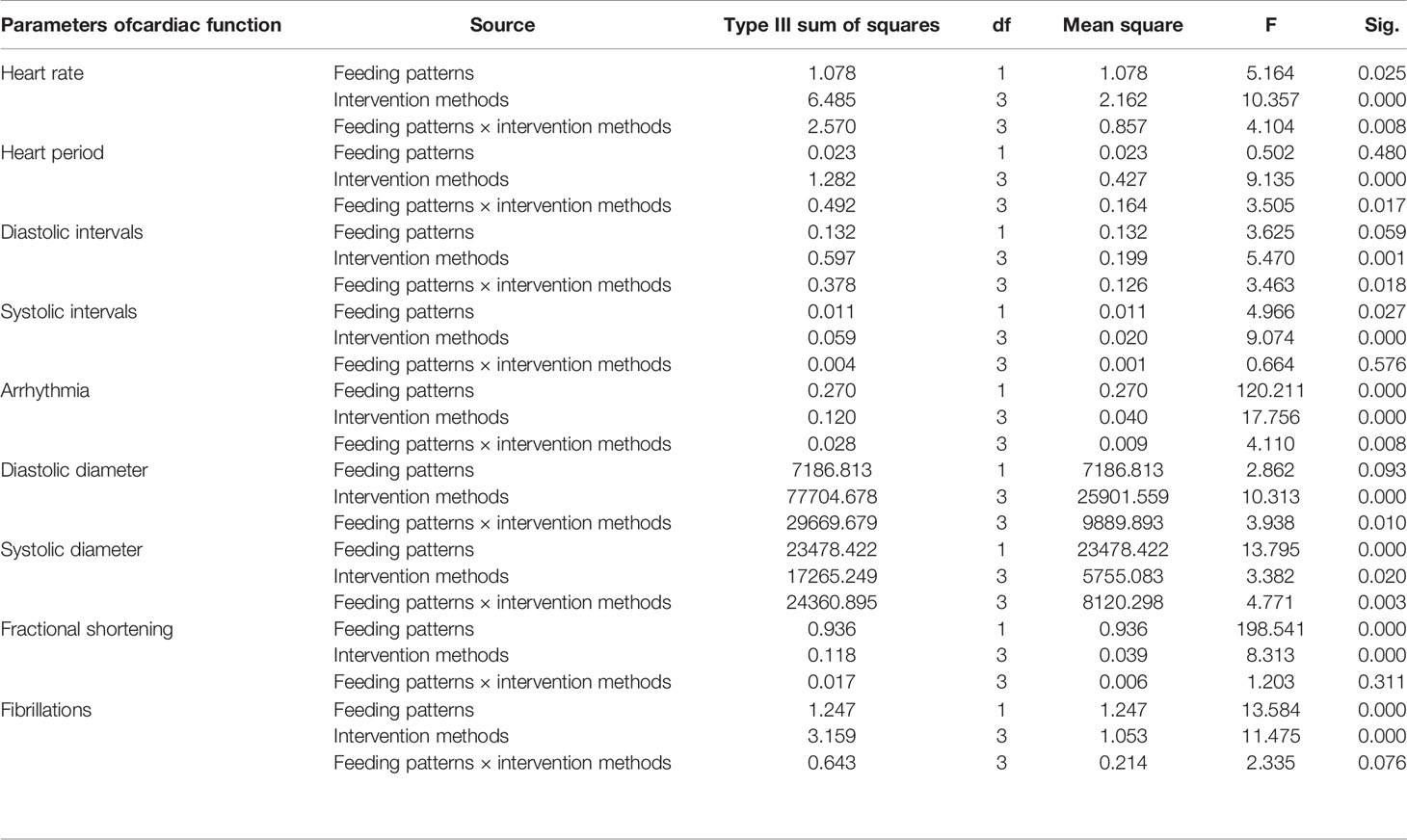Select the 'Source' column header
1407x840 pixels.
[502, 26]
